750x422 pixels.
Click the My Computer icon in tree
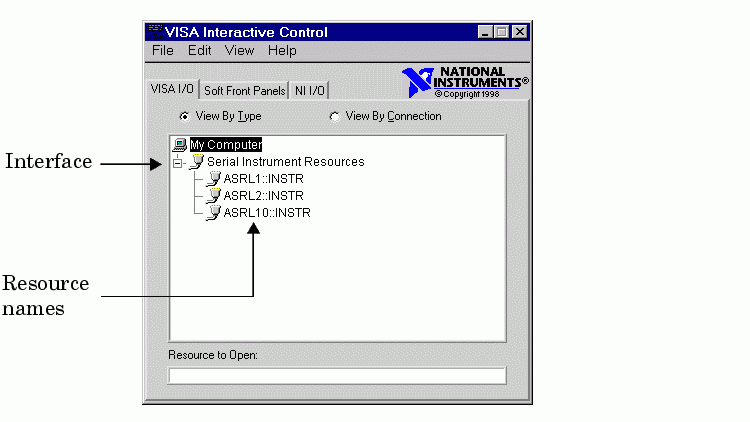pos(180,144)
